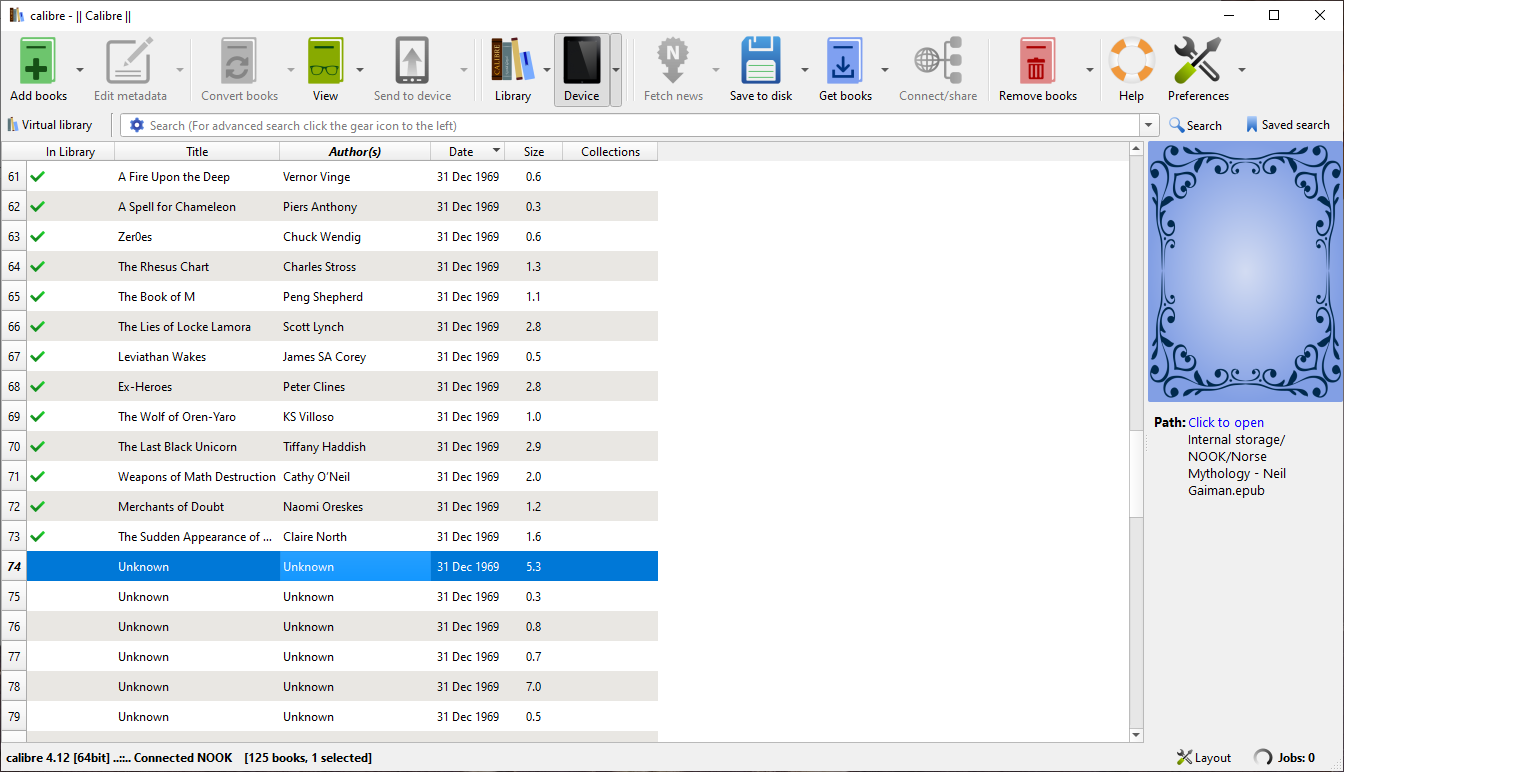1536x772 pixels.
Task: Expand the Save to disk dropdown arrow
Action: (805, 70)
